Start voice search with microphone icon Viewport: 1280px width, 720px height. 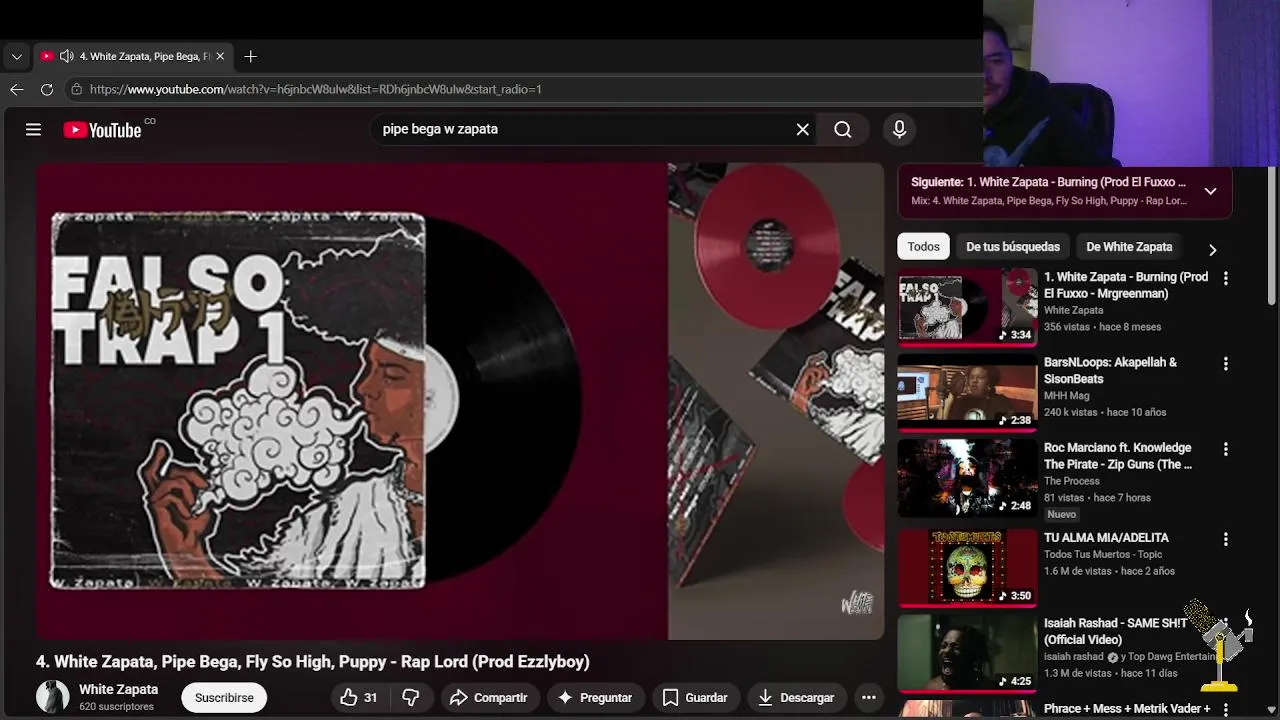click(899, 129)
